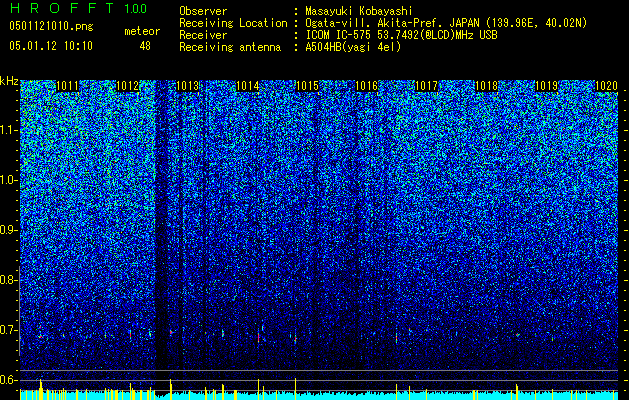Select the file name 0501121010.png
629x400 pixels.
click(x=51, y=27)
